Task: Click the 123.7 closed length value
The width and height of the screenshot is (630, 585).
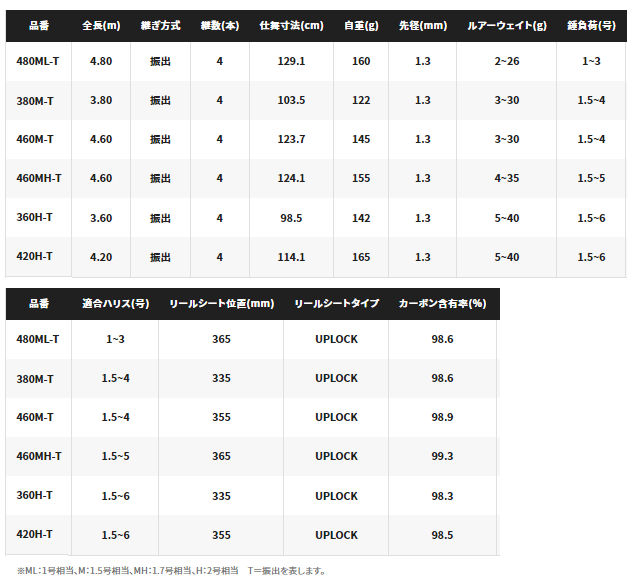Action: point(291,139)
